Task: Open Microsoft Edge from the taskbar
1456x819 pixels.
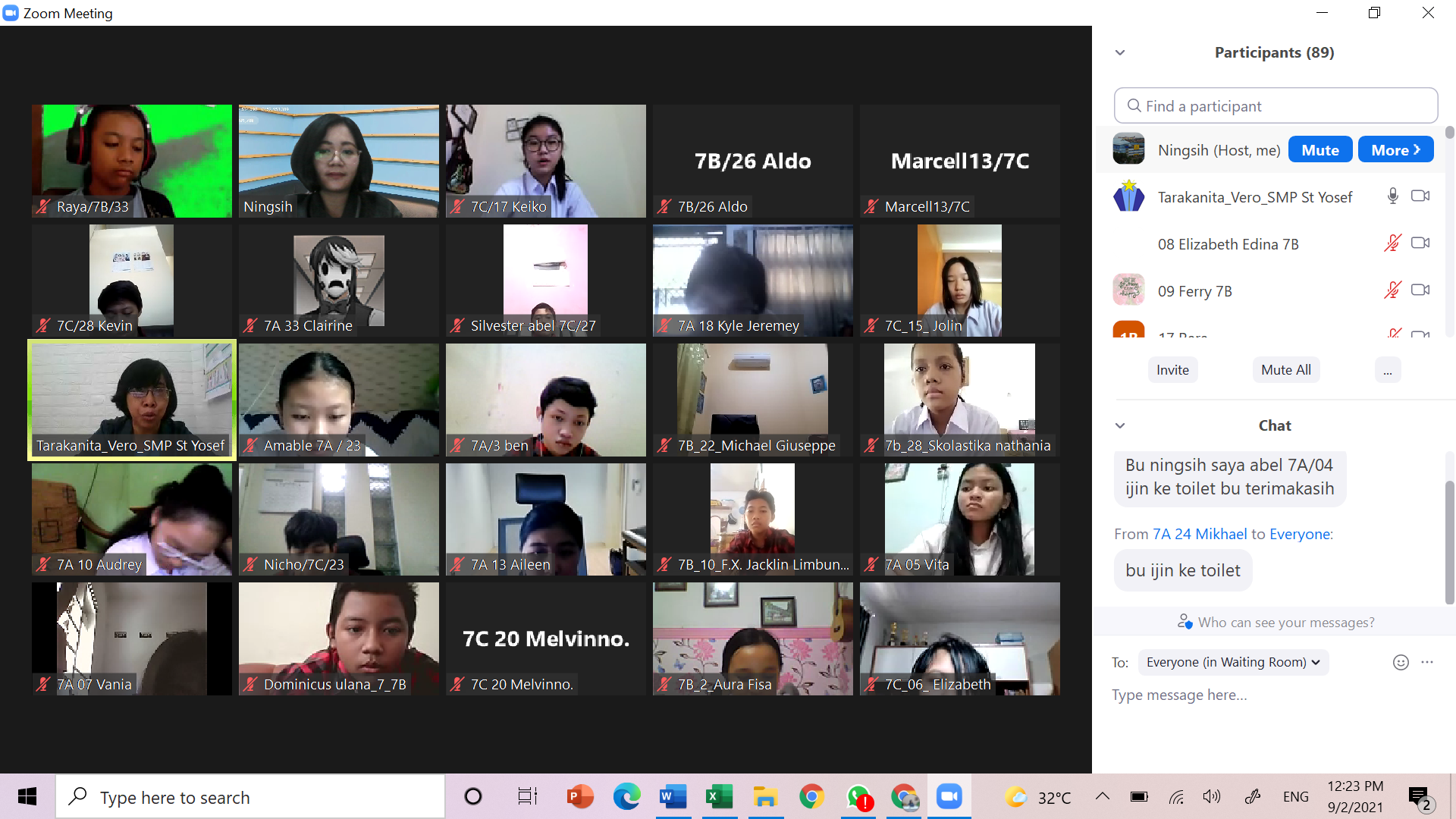Action: pos(626,796)
